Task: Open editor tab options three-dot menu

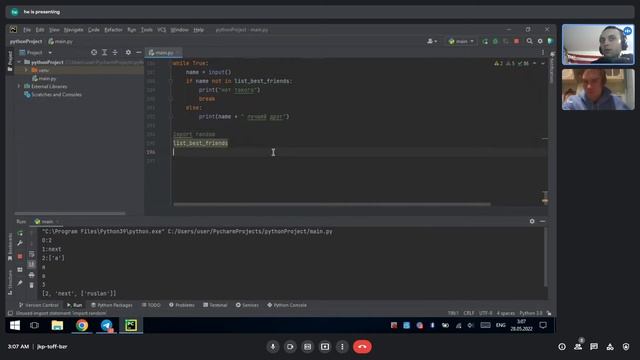Action: click(543, 53)
